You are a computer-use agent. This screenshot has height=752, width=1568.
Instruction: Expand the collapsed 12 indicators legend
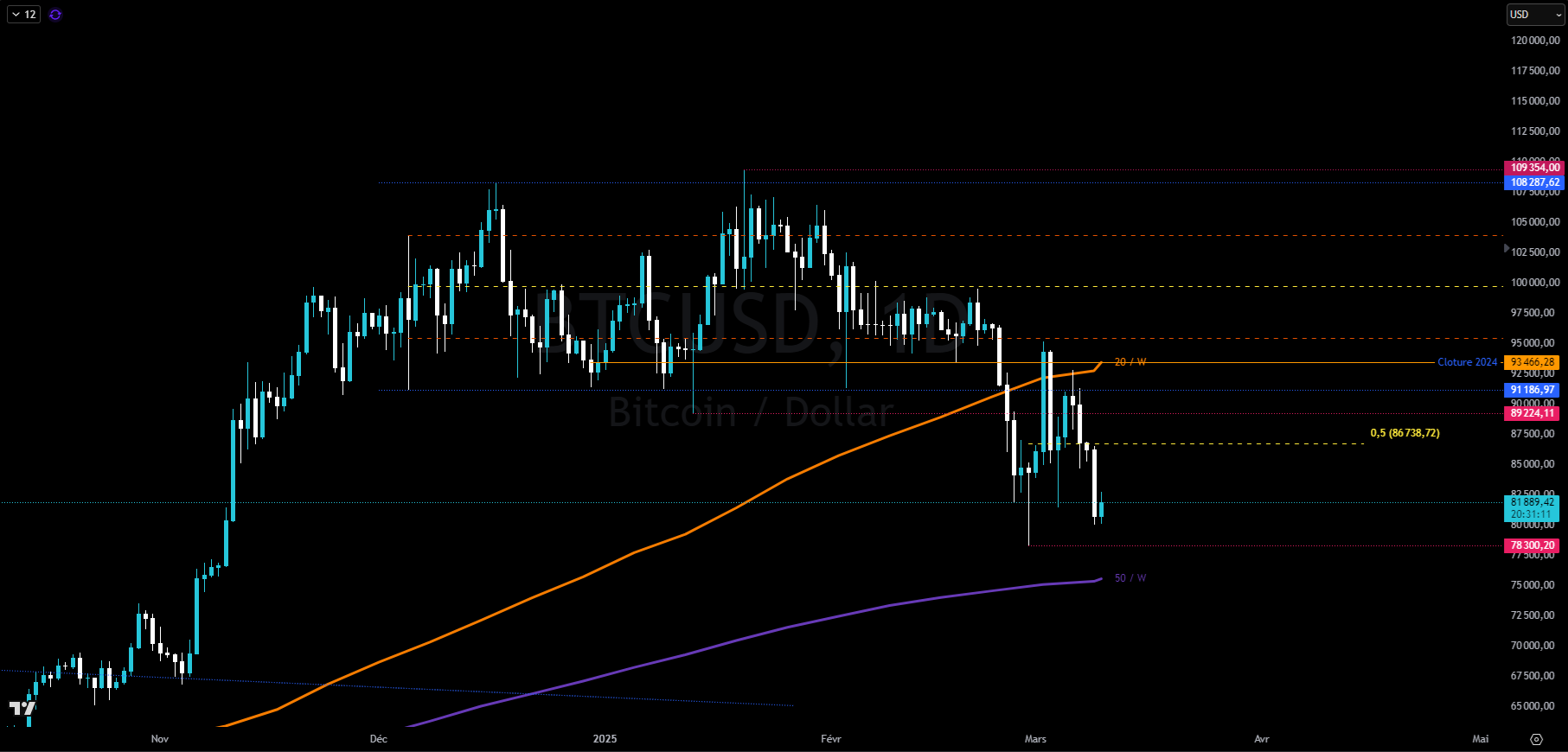tap(23, 15)
